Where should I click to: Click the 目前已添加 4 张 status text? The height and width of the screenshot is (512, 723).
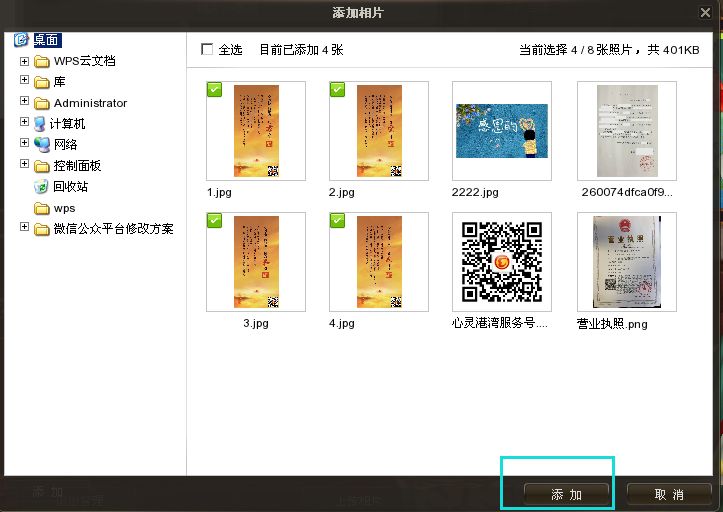point(302,50)
